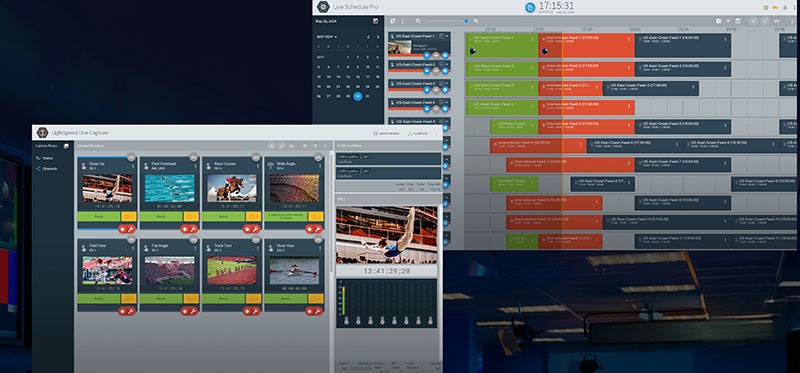Click red record button on Pool Overhead card
This screenshot has height=373, width=800.
[x=185, y=229]
